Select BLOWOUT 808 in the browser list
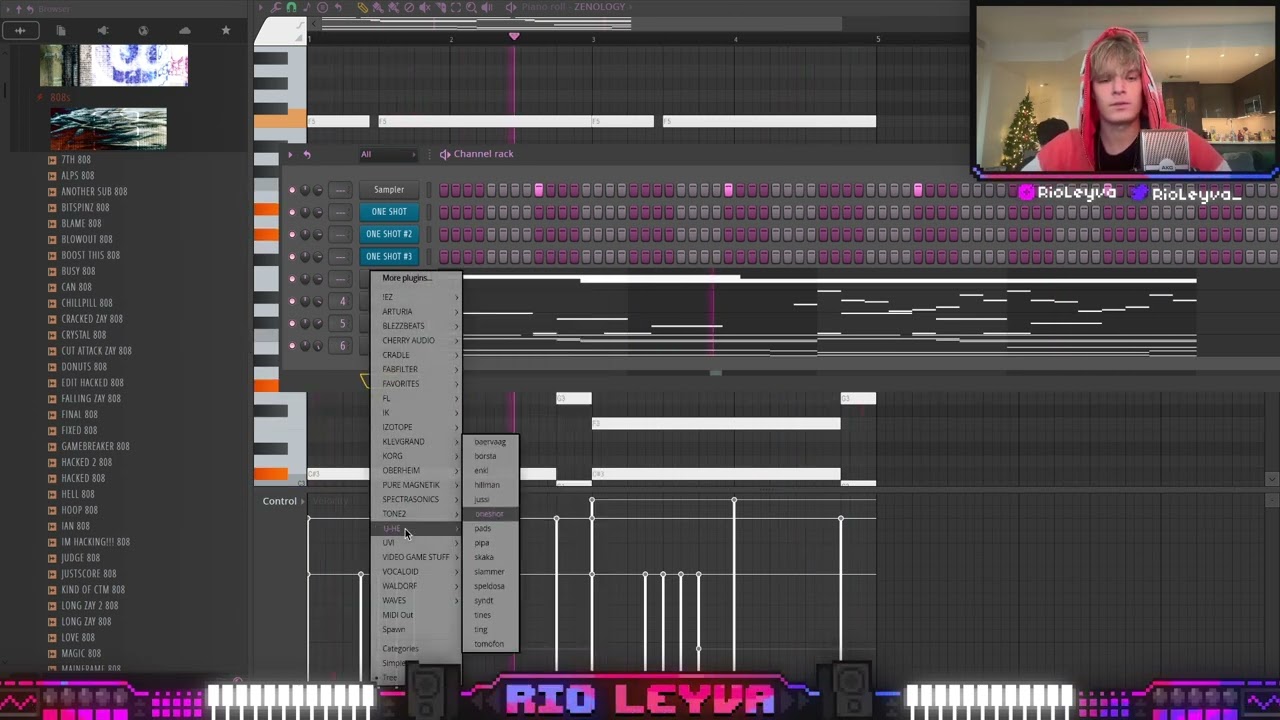The height and width of the screenshot is (720, 1280). click(x=87, y=239)
